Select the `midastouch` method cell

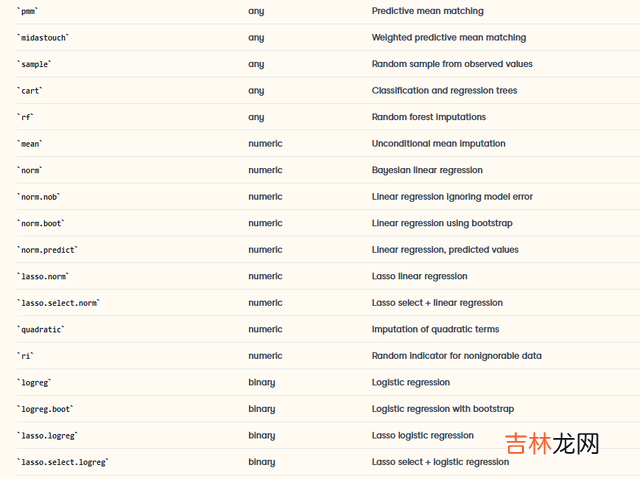tap(43, 38)
